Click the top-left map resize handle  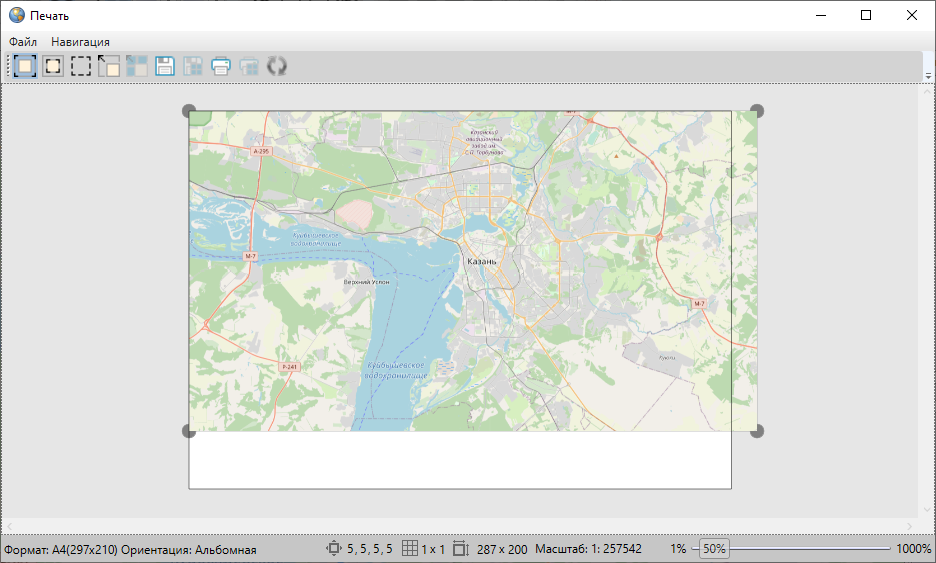click(x=189, y=111)
